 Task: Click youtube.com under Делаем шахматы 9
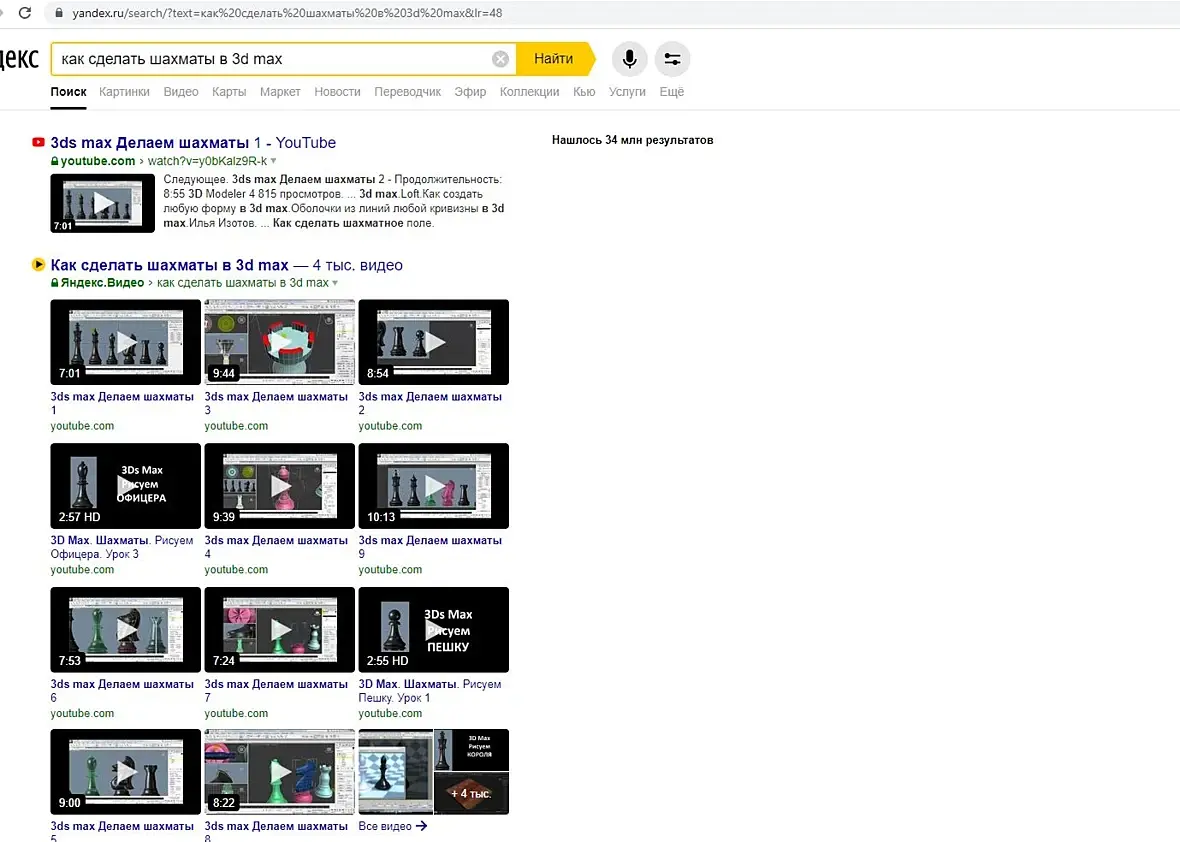point(390,570)
